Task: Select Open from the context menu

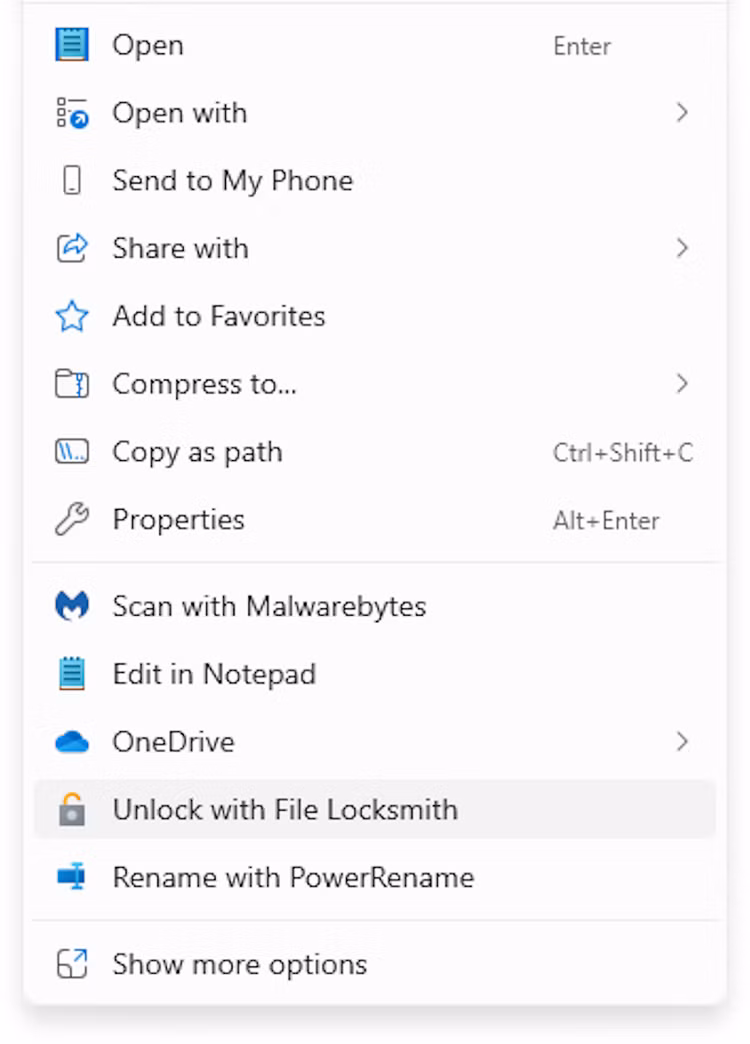Action: [148, 45]
